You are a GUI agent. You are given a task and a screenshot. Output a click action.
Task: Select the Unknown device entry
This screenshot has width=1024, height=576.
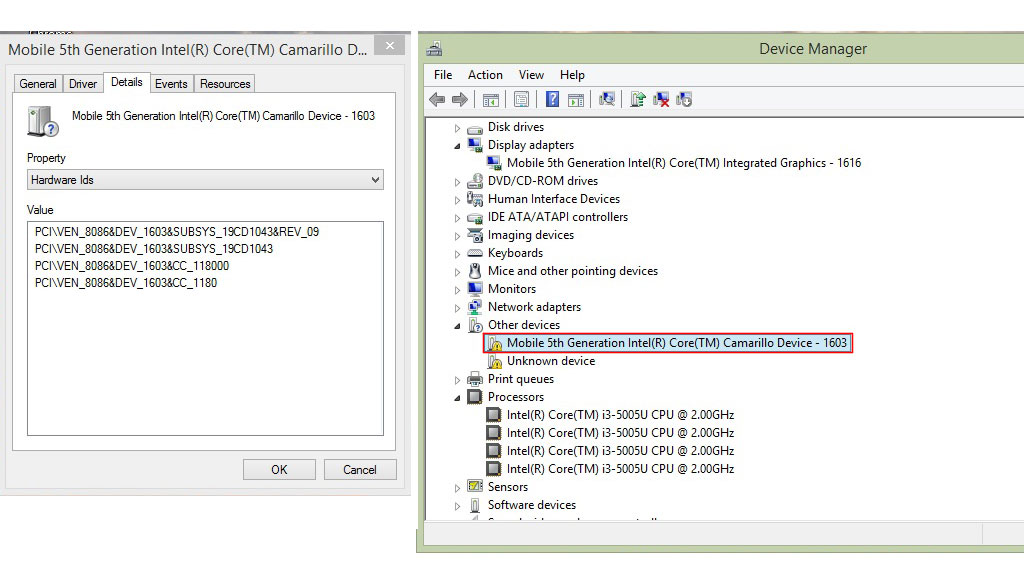coord(551,361)
